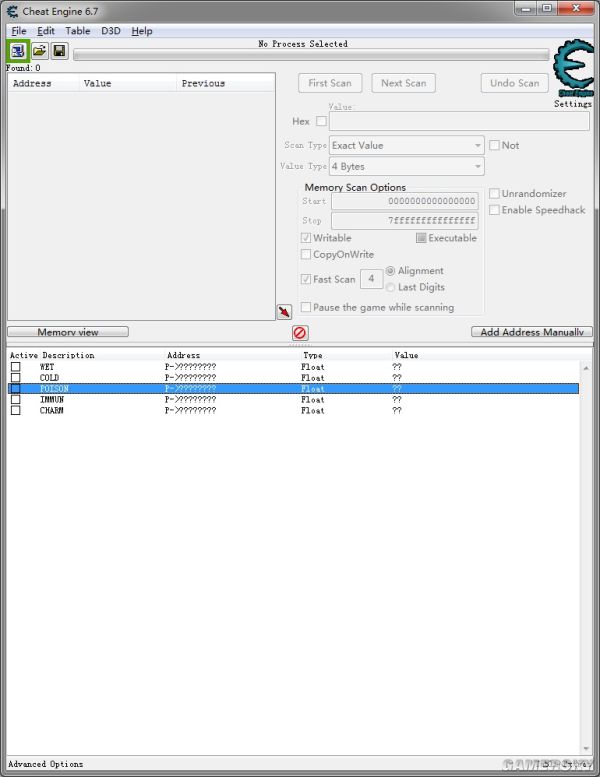
Task: Activate the WET entry checkbox
Action: pos(16,367)
